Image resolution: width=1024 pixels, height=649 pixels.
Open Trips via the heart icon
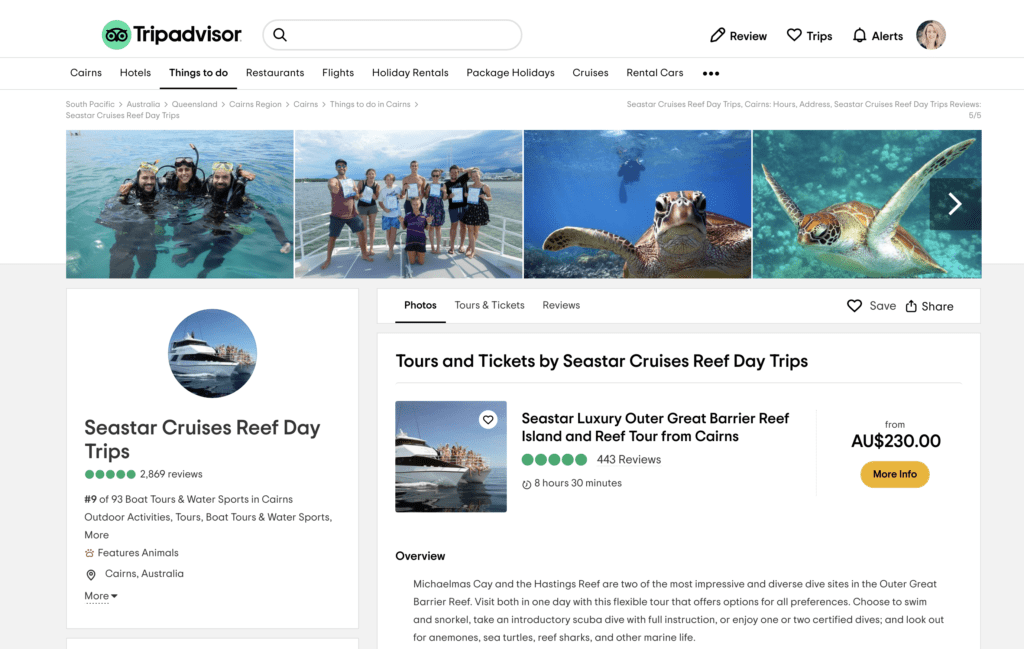[x=793, y=35]
